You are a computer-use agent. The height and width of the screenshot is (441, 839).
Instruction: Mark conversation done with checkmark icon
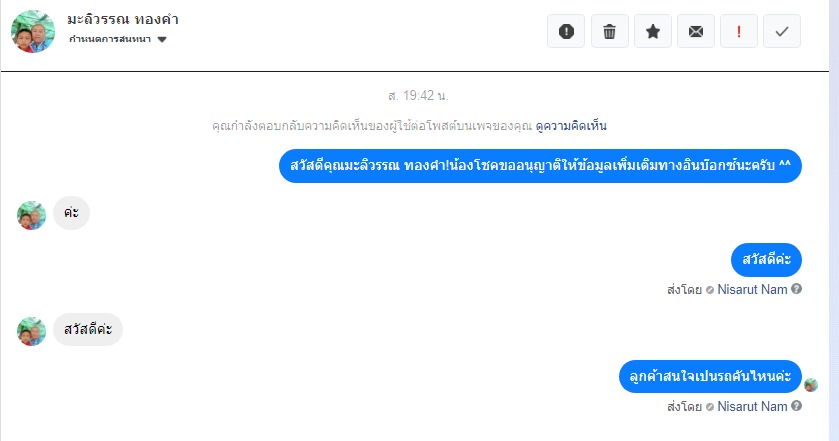[782, 32]
